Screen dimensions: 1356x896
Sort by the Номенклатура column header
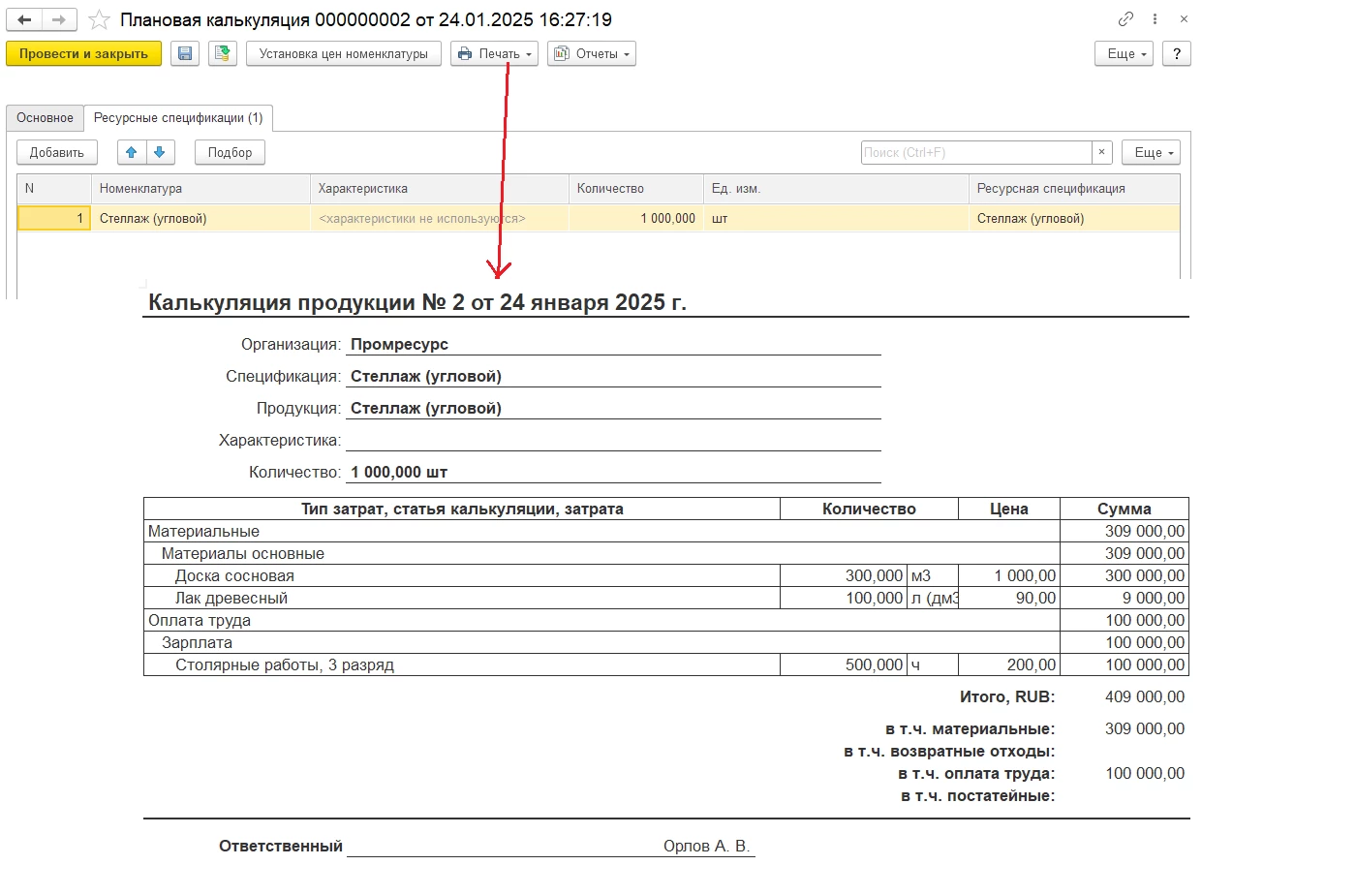[x=200, y=189]
